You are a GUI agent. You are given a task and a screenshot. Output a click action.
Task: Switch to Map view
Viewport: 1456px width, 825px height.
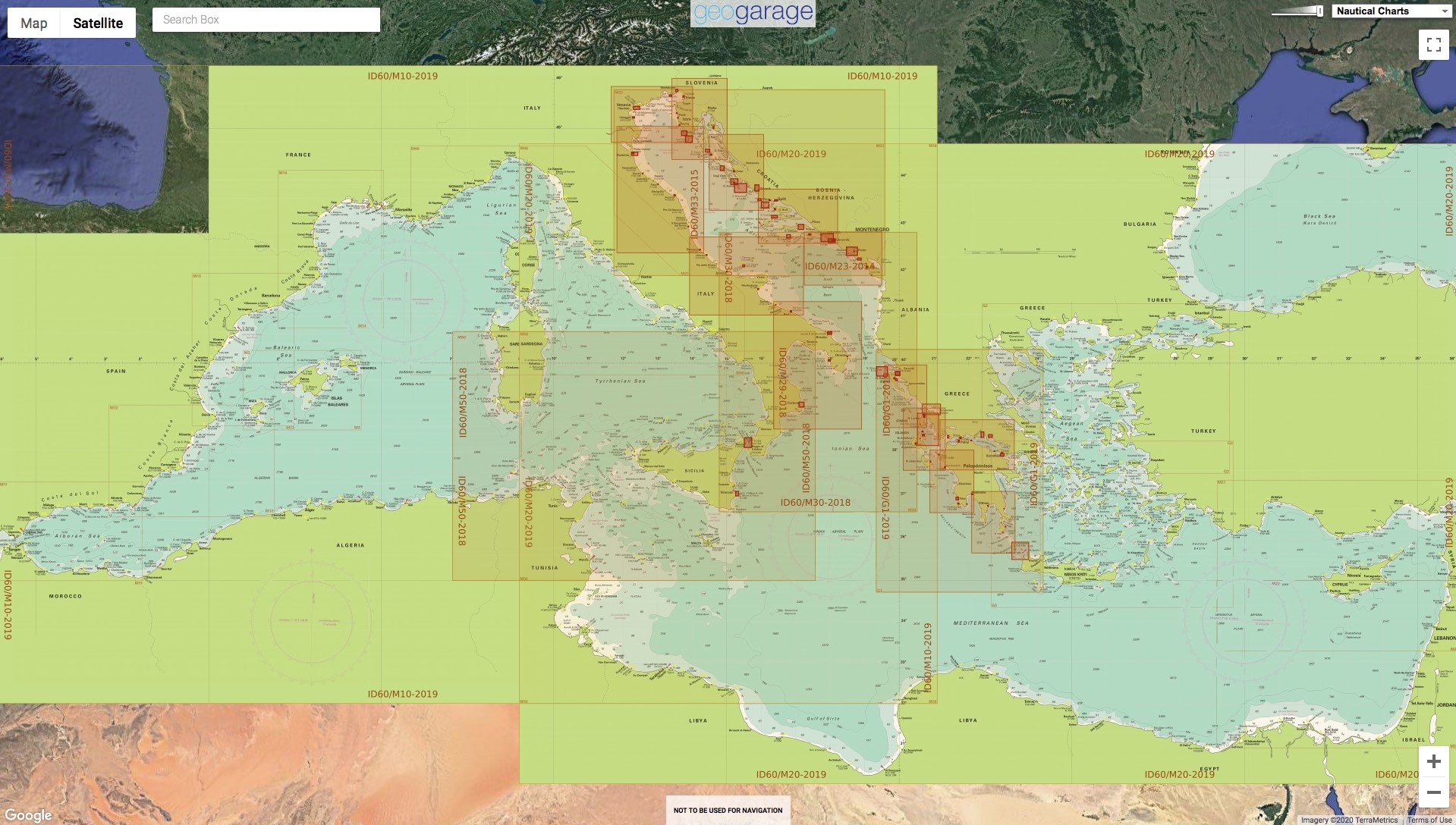click(x=34, y=24)
